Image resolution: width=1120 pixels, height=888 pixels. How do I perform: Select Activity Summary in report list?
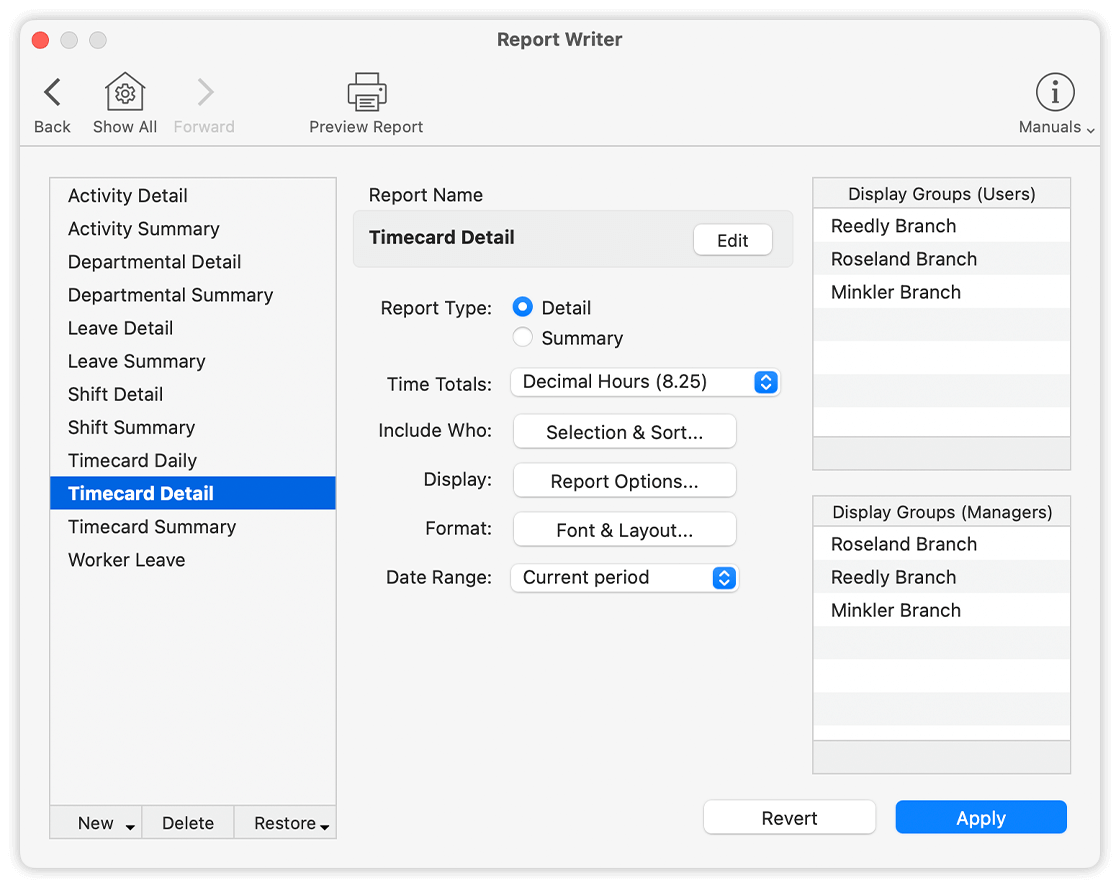coord(143,229)
